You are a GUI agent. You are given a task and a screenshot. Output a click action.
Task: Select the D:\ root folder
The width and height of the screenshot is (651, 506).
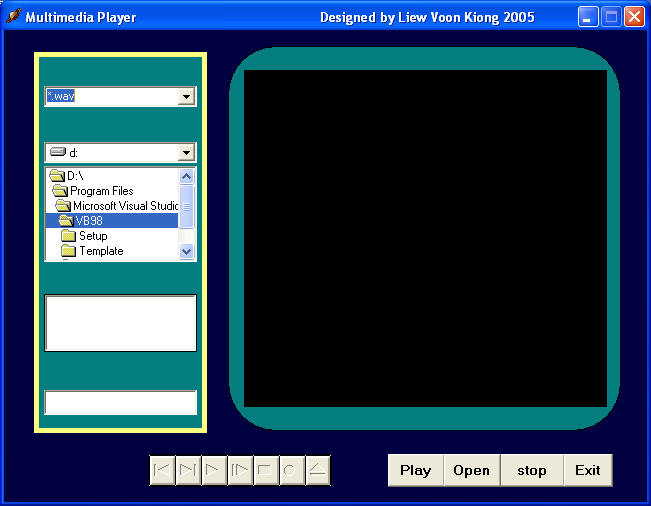(75, 176)
